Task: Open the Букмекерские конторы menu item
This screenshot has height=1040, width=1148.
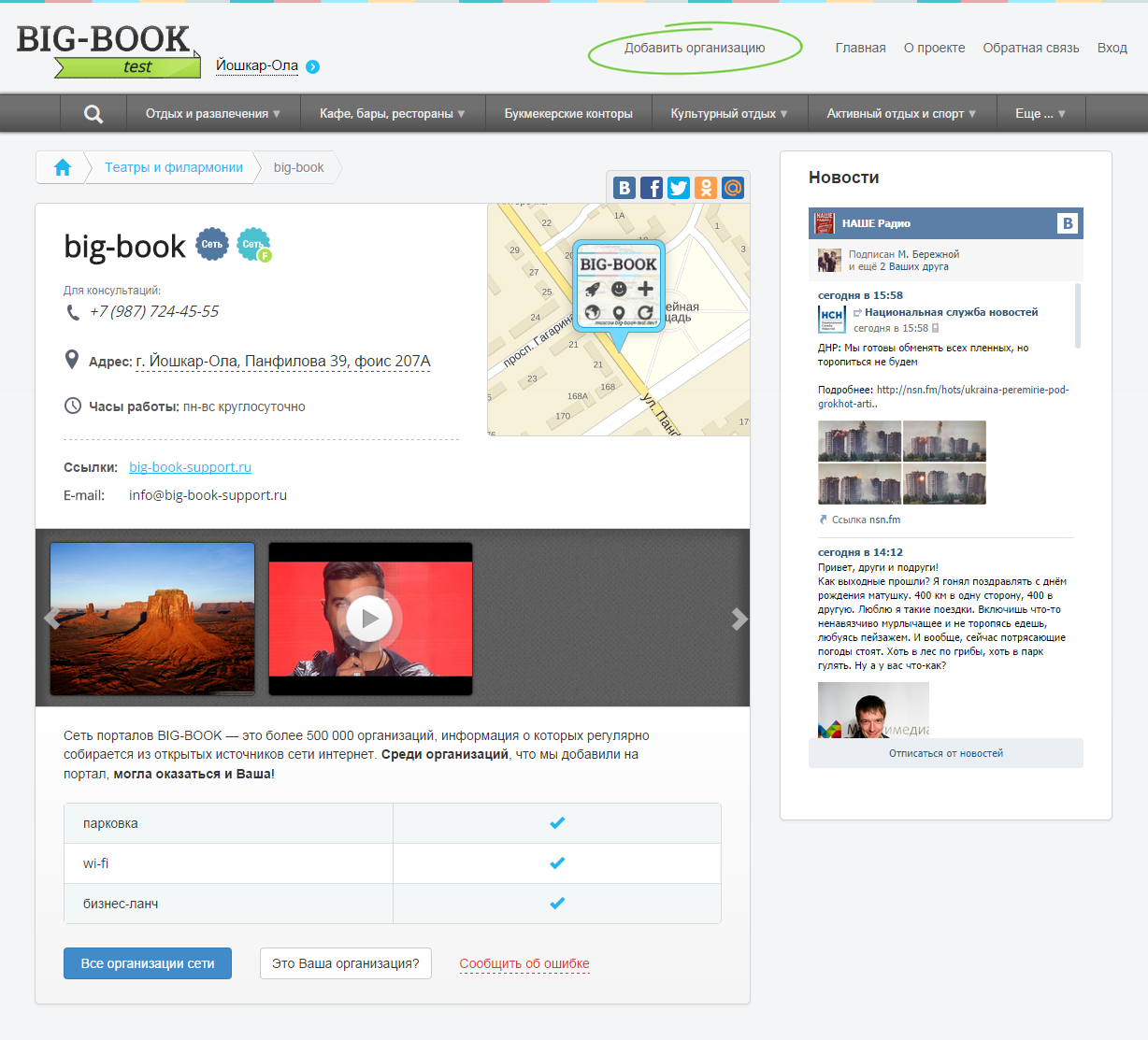Action: [568, 114]
